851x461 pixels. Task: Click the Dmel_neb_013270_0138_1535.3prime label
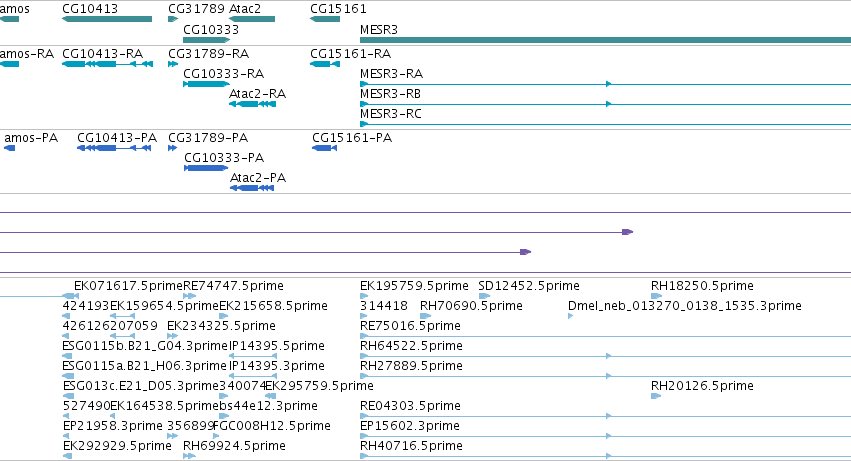[x=684, y=306]
